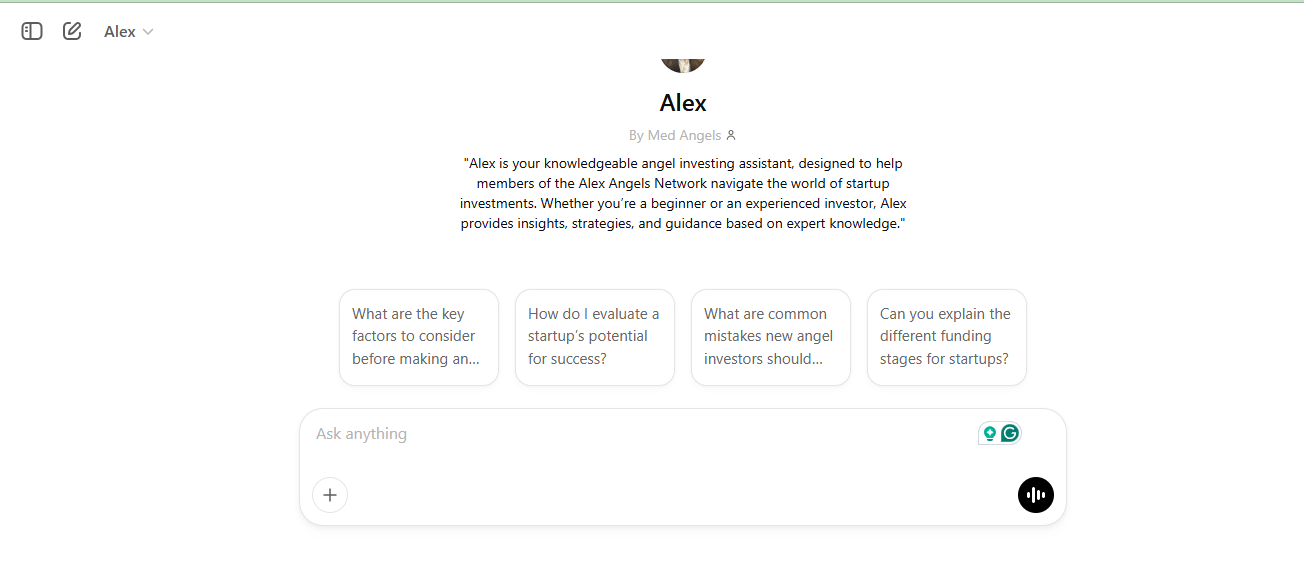
Task: Click the Grammarly lightbulb suggestions icon
Action: (x=990, y=433)
